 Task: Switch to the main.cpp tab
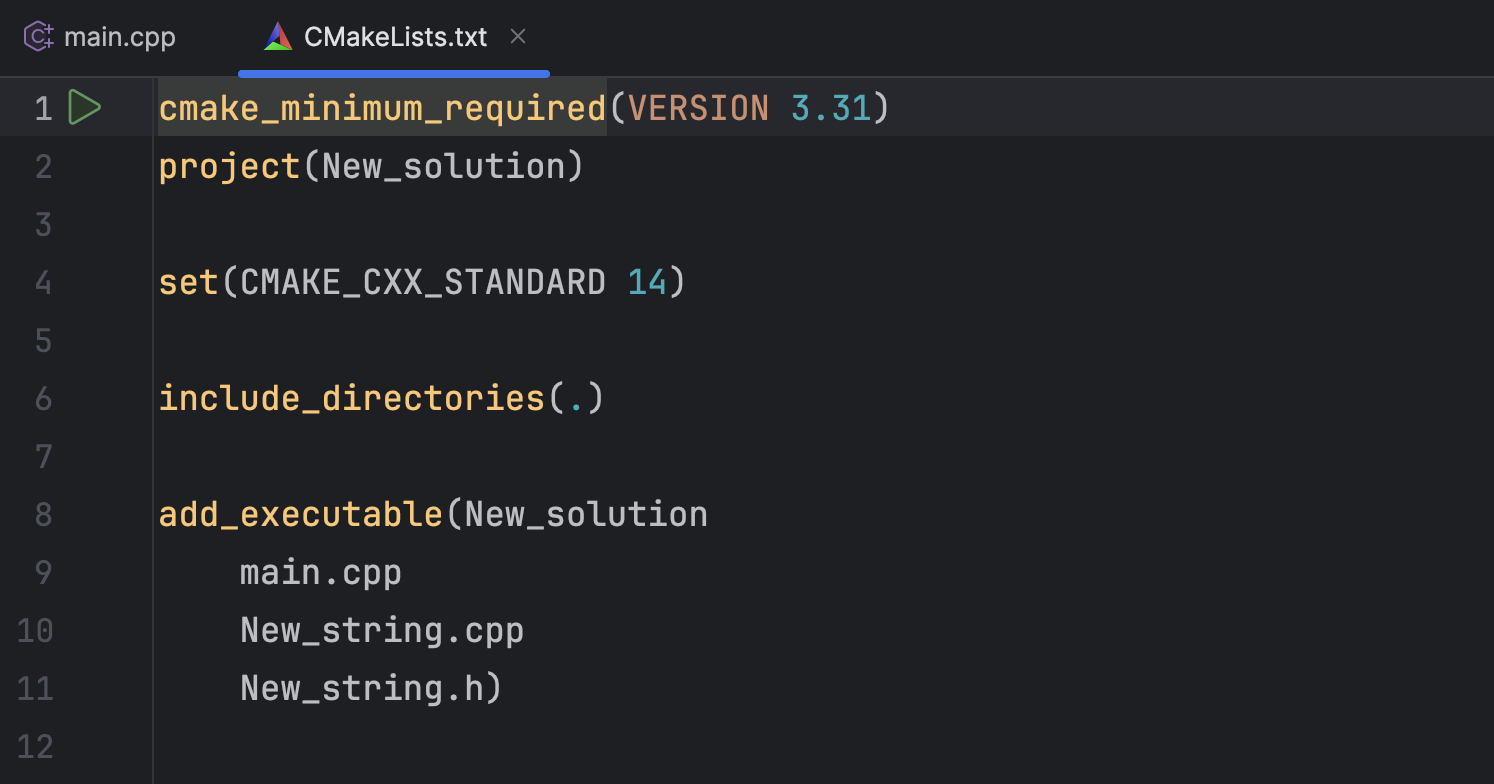(120, 36)
